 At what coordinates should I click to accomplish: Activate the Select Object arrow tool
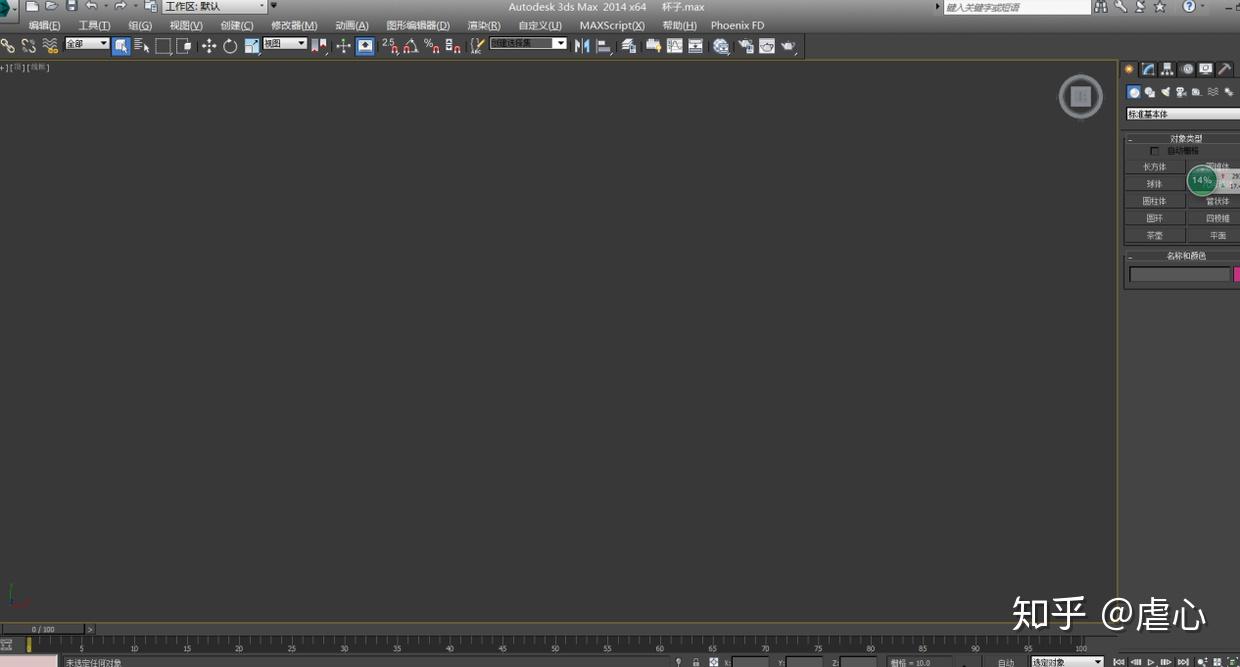(121, 46)
